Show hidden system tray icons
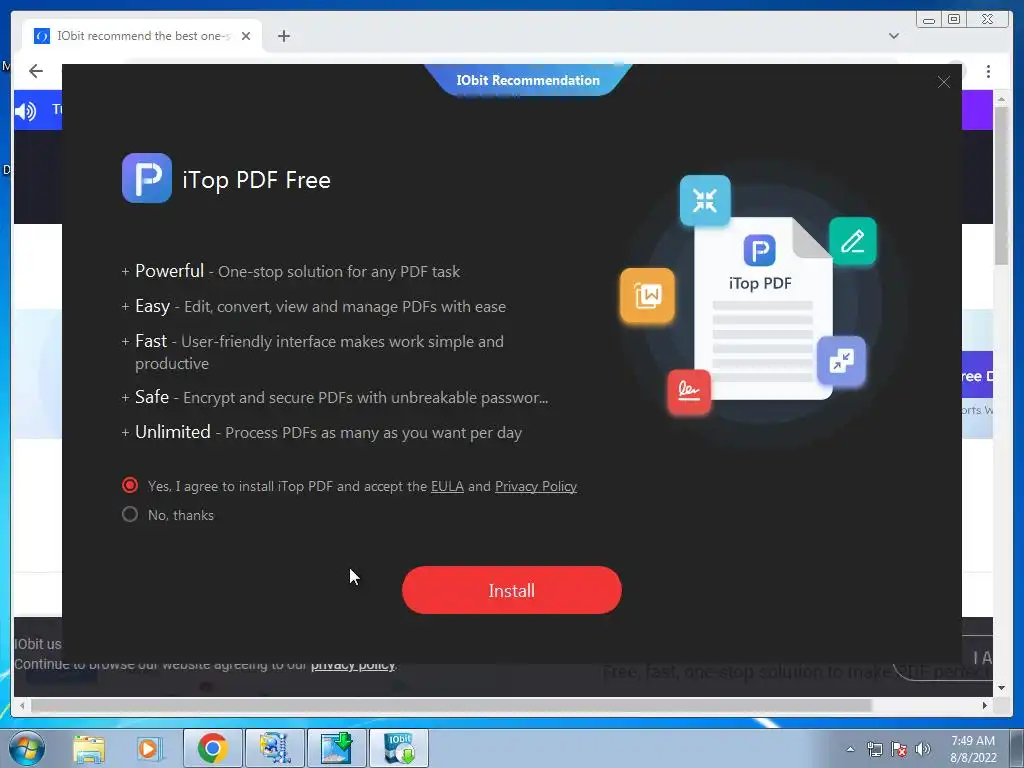 (x=850, y=749)
